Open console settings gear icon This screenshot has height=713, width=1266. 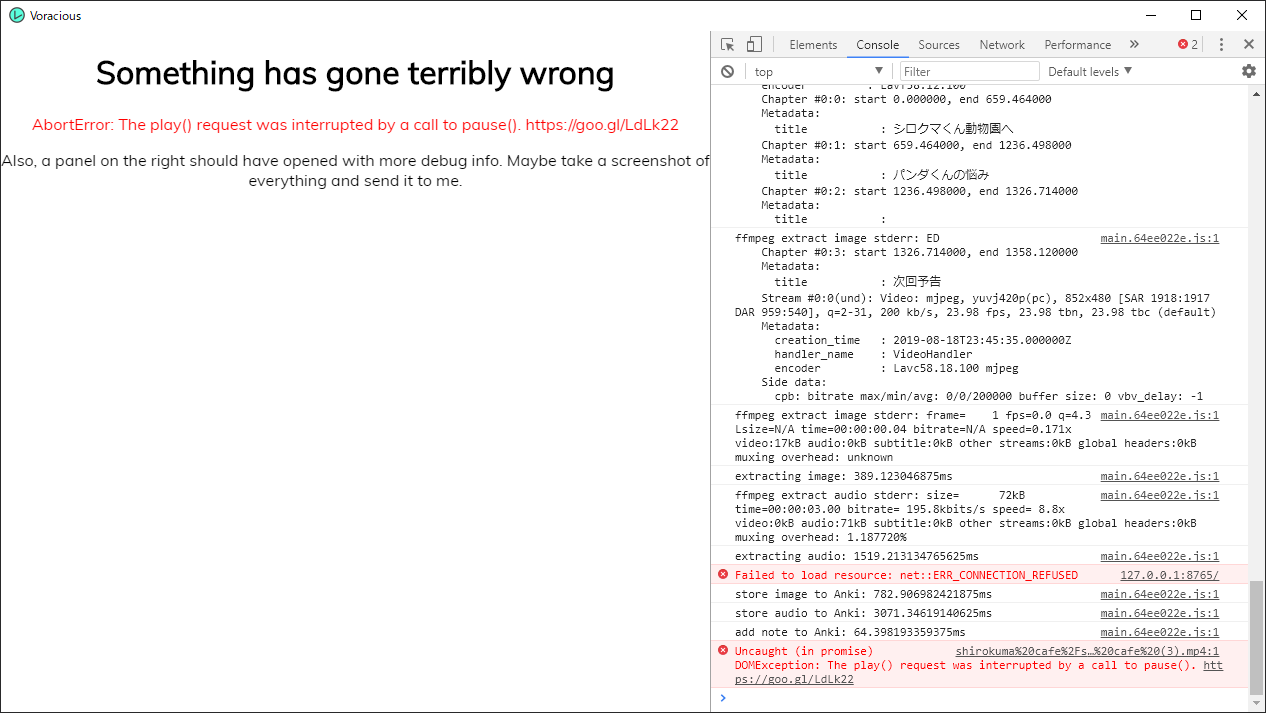click(1248, 71)
